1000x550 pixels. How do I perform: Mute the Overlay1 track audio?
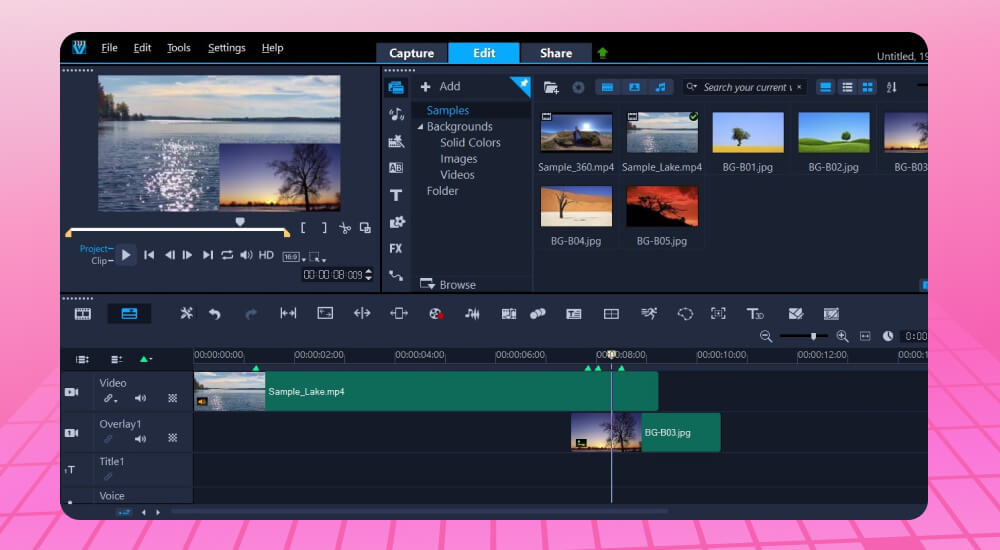pyautogui.click(x=140, y=438)
